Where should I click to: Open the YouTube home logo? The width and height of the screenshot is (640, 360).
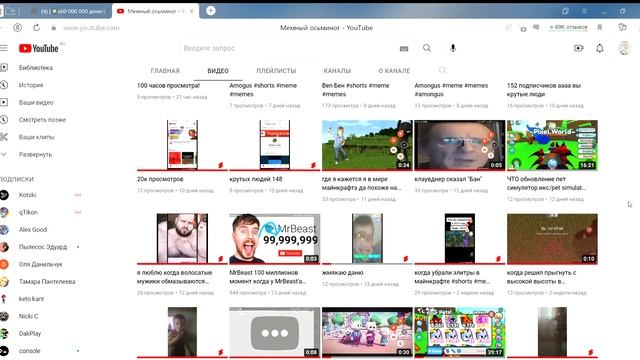39,48
